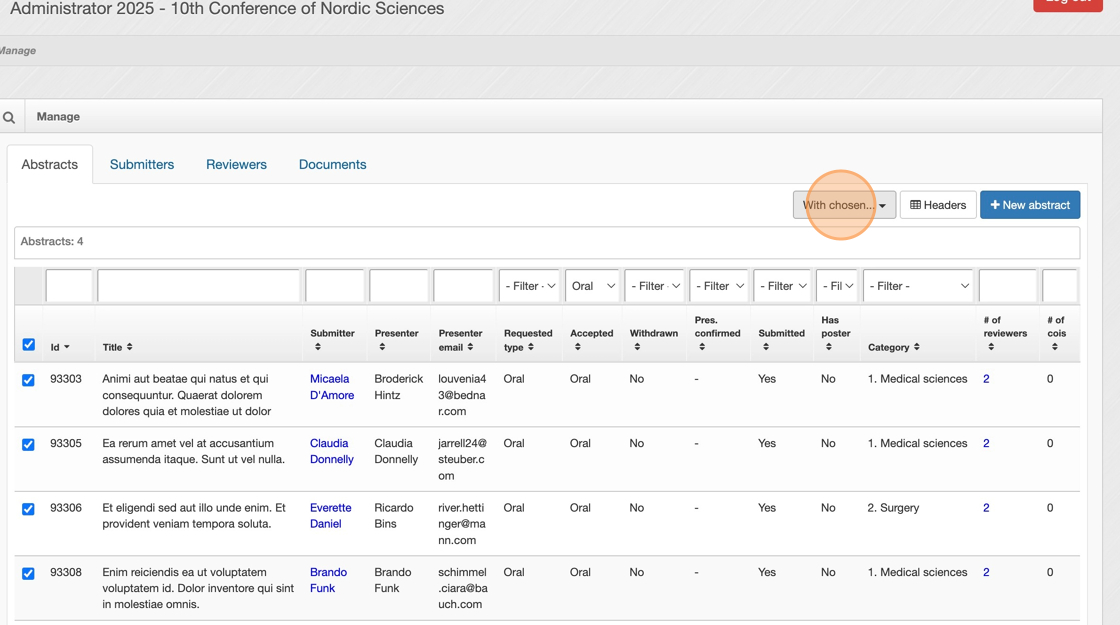Sort by Id column arrow

point(67,348)
